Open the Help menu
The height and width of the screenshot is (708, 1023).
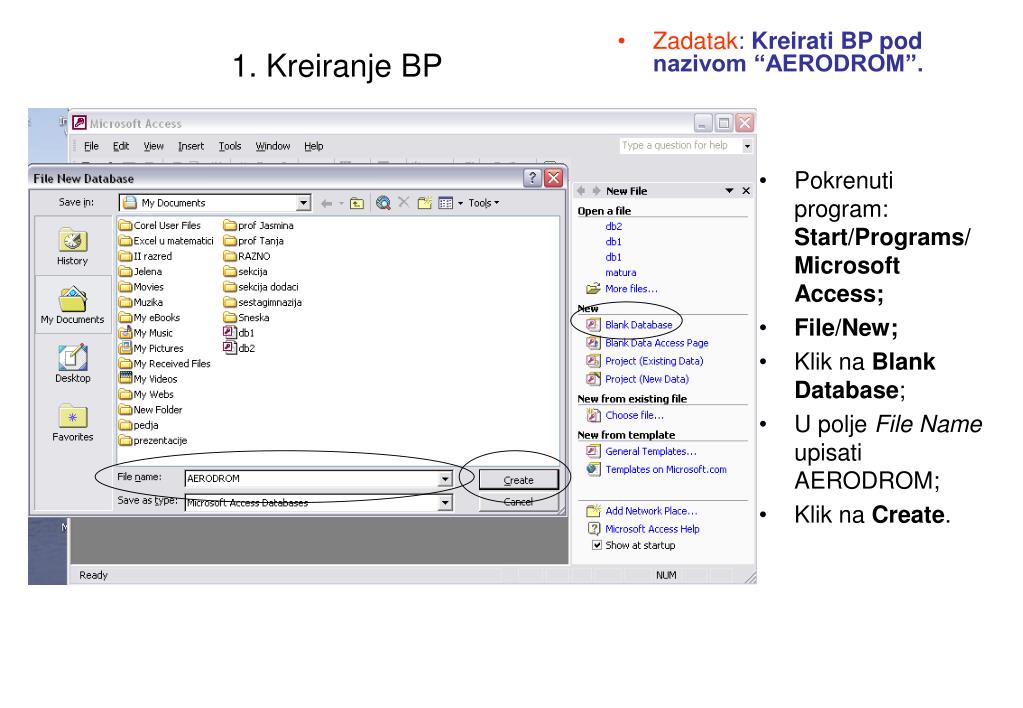pyautogui.click(x=314, y=146)
